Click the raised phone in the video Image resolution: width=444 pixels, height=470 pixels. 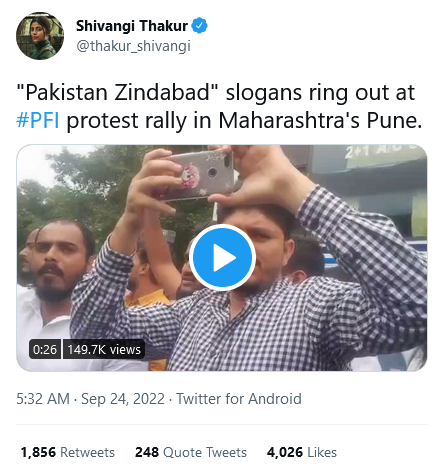point(198,175)
